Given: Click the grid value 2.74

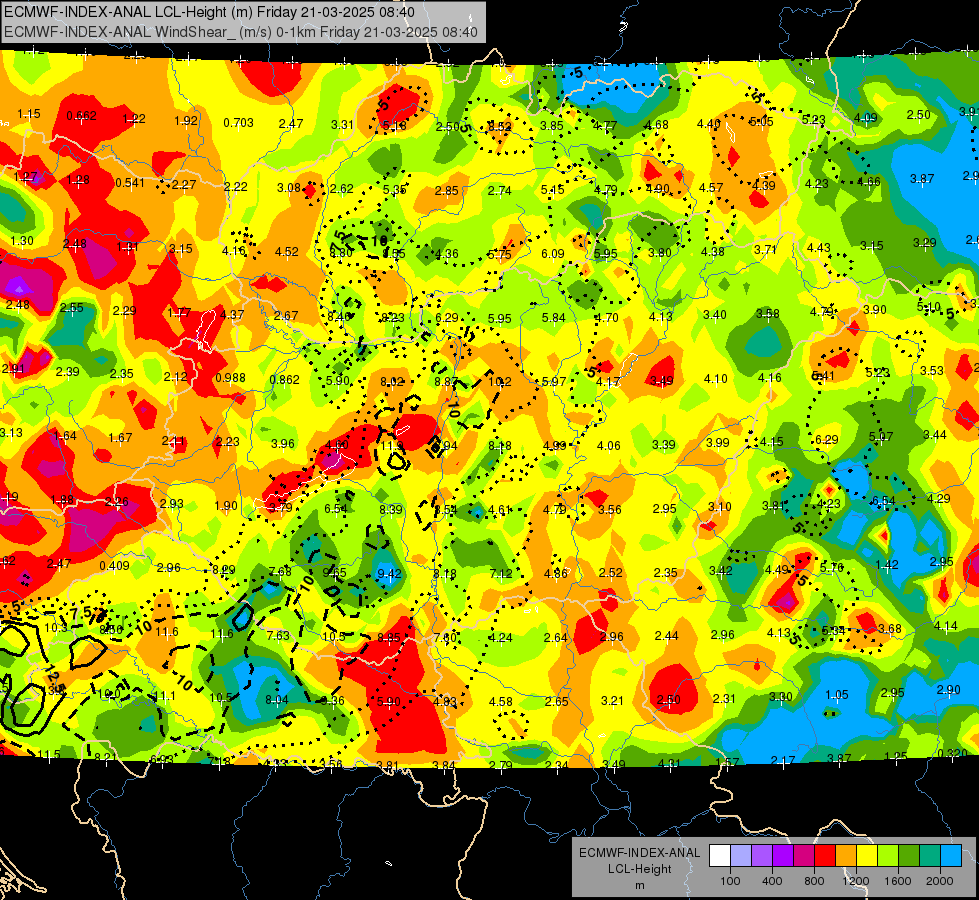Looking at the screenshot, I should [499, 191].
